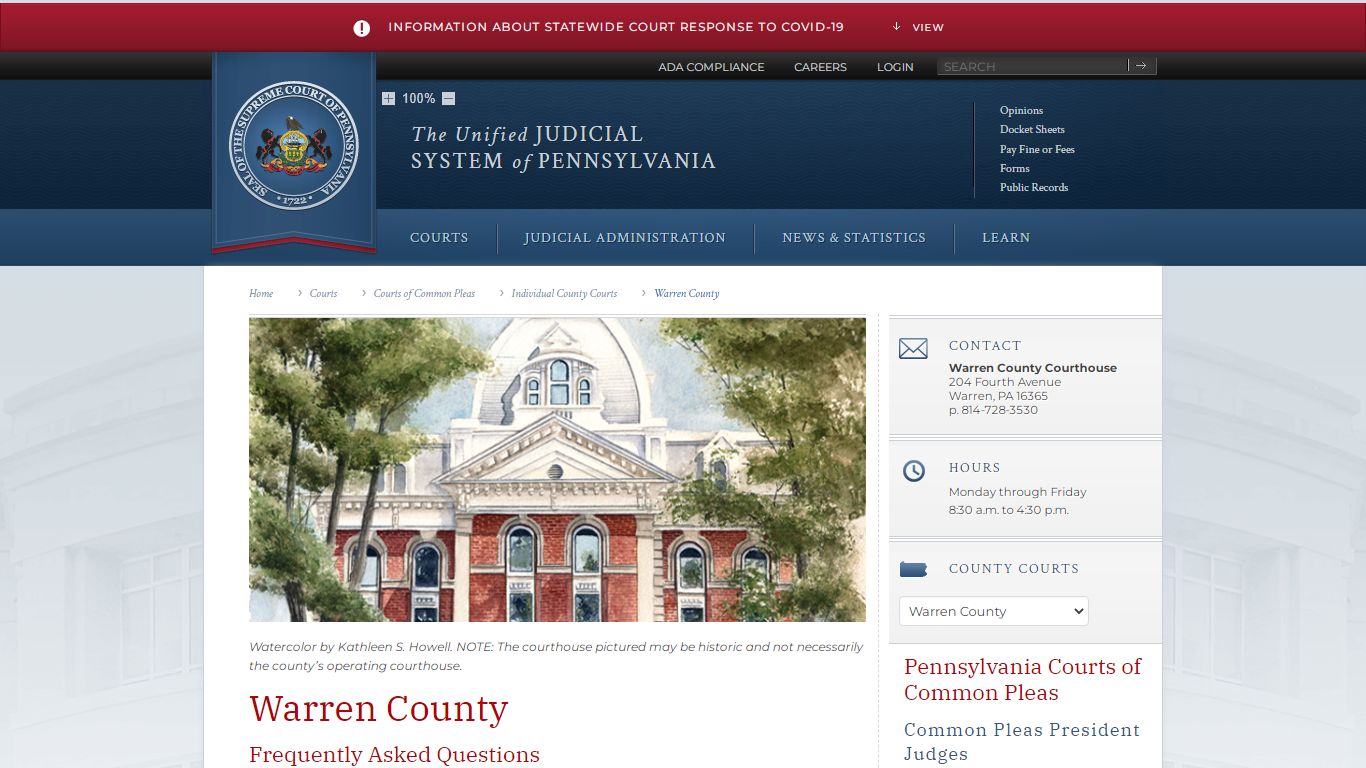1366x768 pixels.
Task: Open the Warren County courts dropdown
Action: point(993,611)
